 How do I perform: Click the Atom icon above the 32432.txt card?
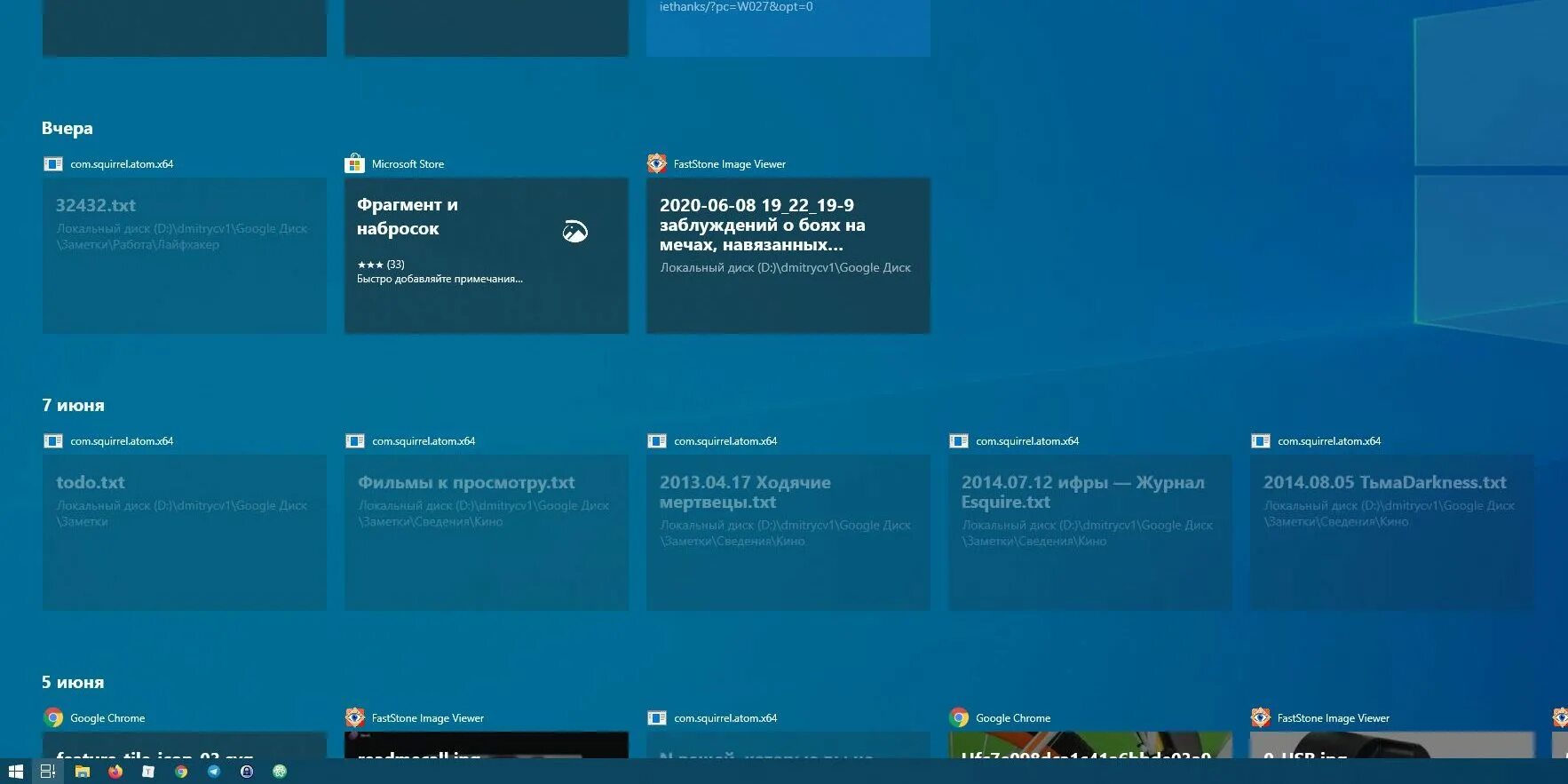[53, 163]
